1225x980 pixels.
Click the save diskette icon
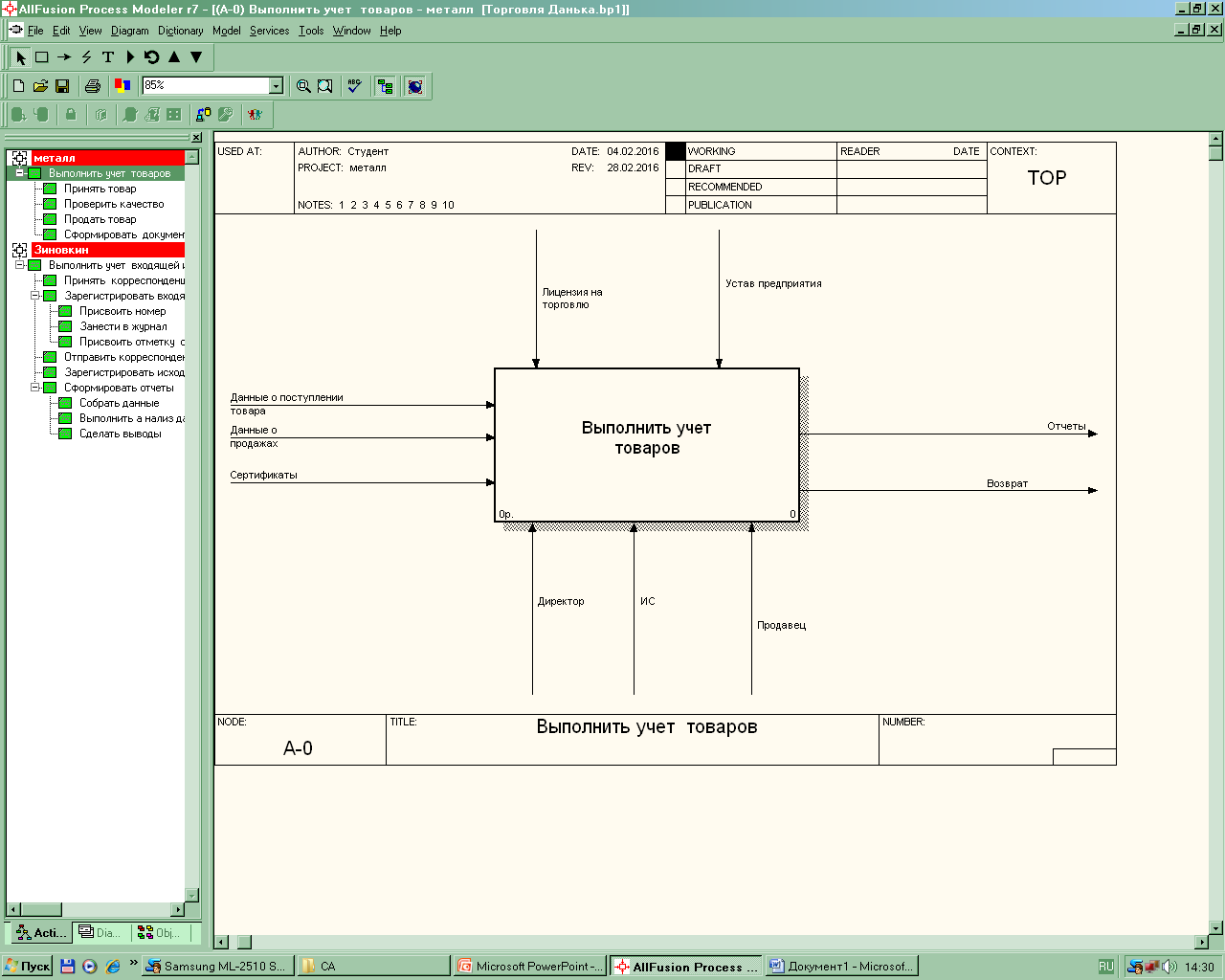coord(62,86)
